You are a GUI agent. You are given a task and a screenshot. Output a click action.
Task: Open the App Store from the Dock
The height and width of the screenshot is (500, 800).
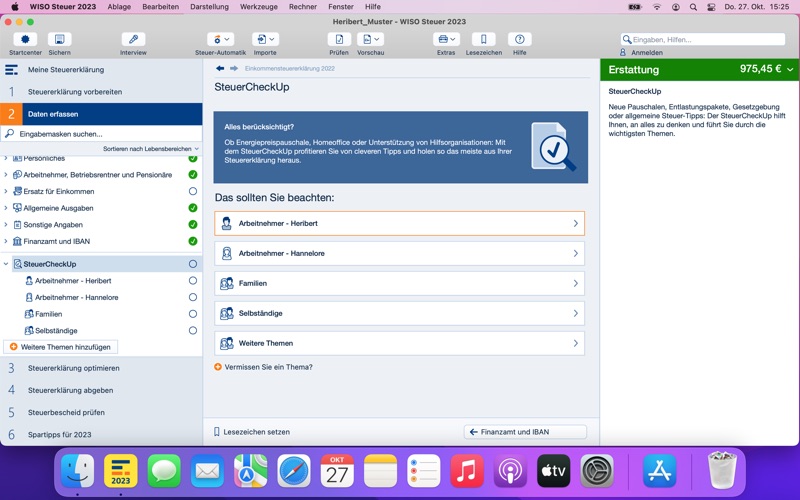point(660,471)
